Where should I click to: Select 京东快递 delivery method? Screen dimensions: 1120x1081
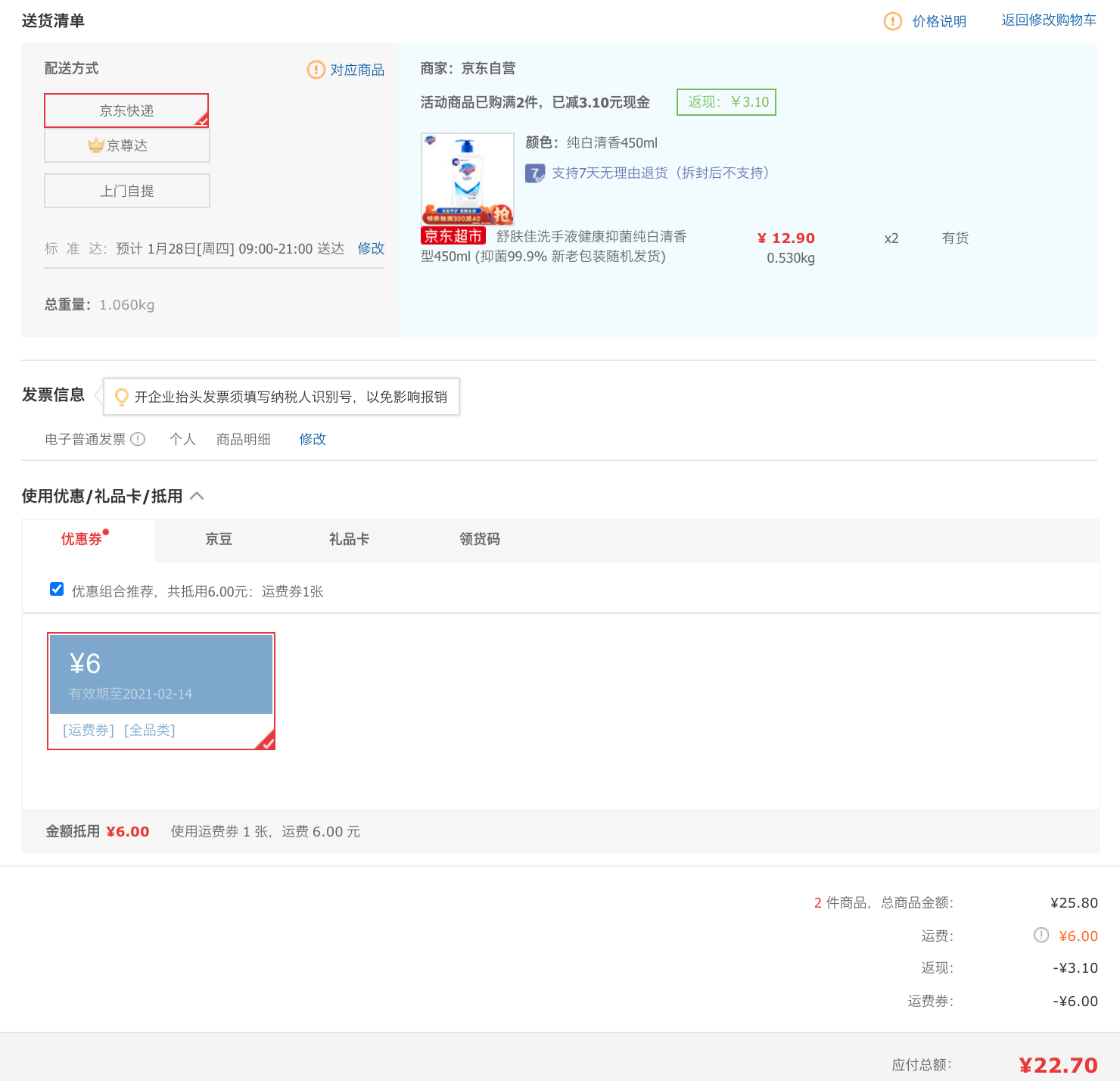[126, 111]
